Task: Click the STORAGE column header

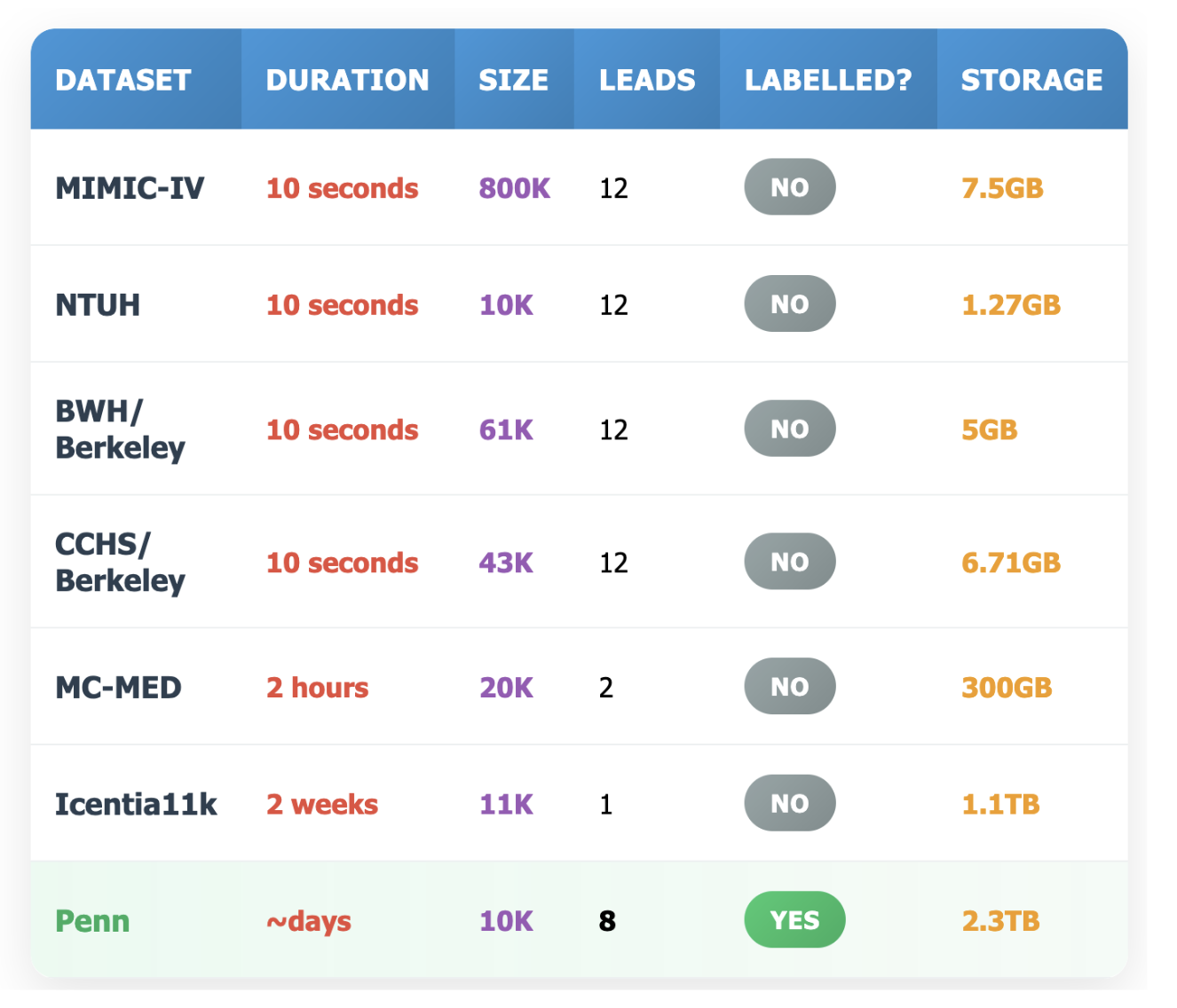Action: [x=1031, y=80]
